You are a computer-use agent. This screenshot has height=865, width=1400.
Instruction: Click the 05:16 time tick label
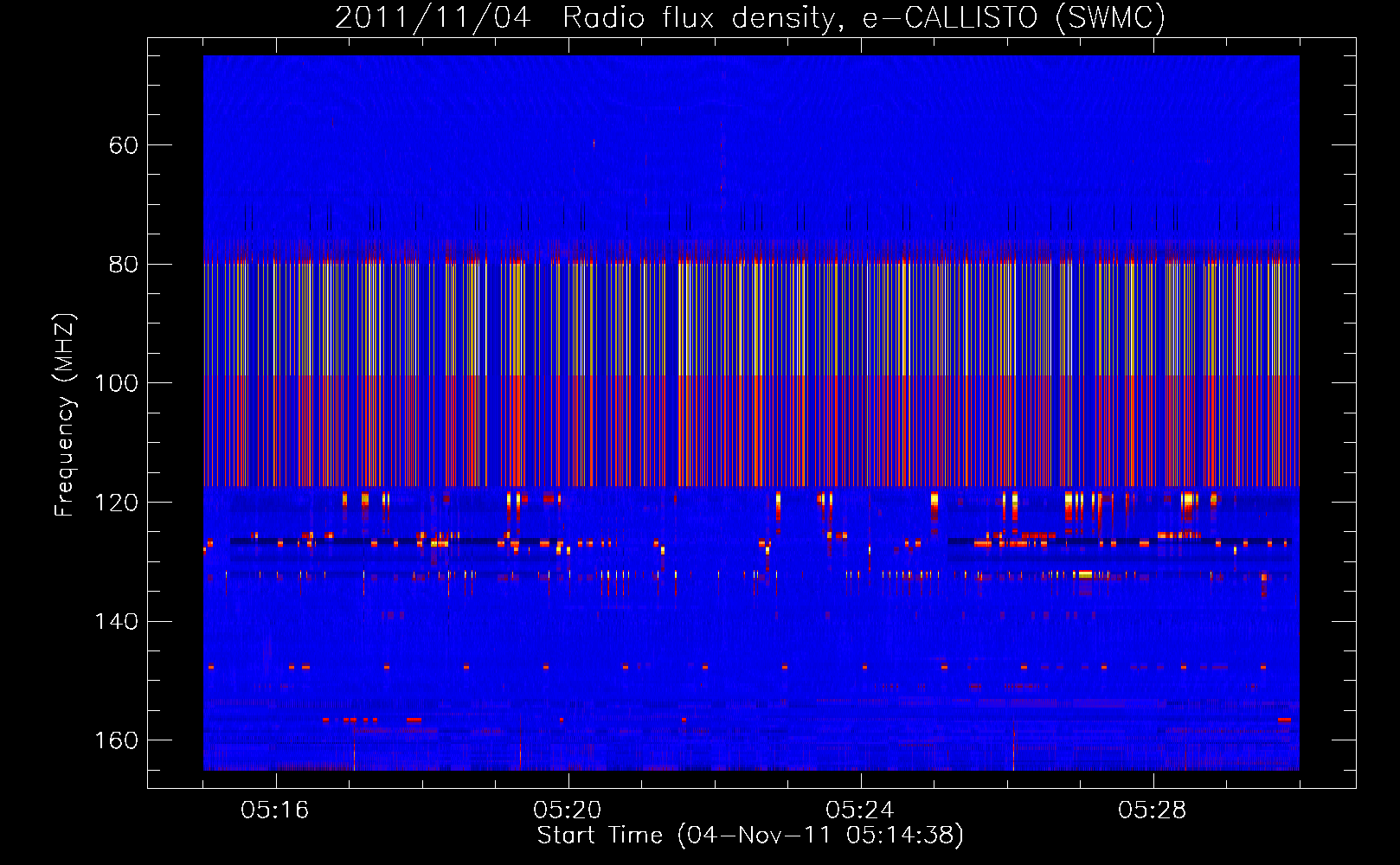(275, 811)
